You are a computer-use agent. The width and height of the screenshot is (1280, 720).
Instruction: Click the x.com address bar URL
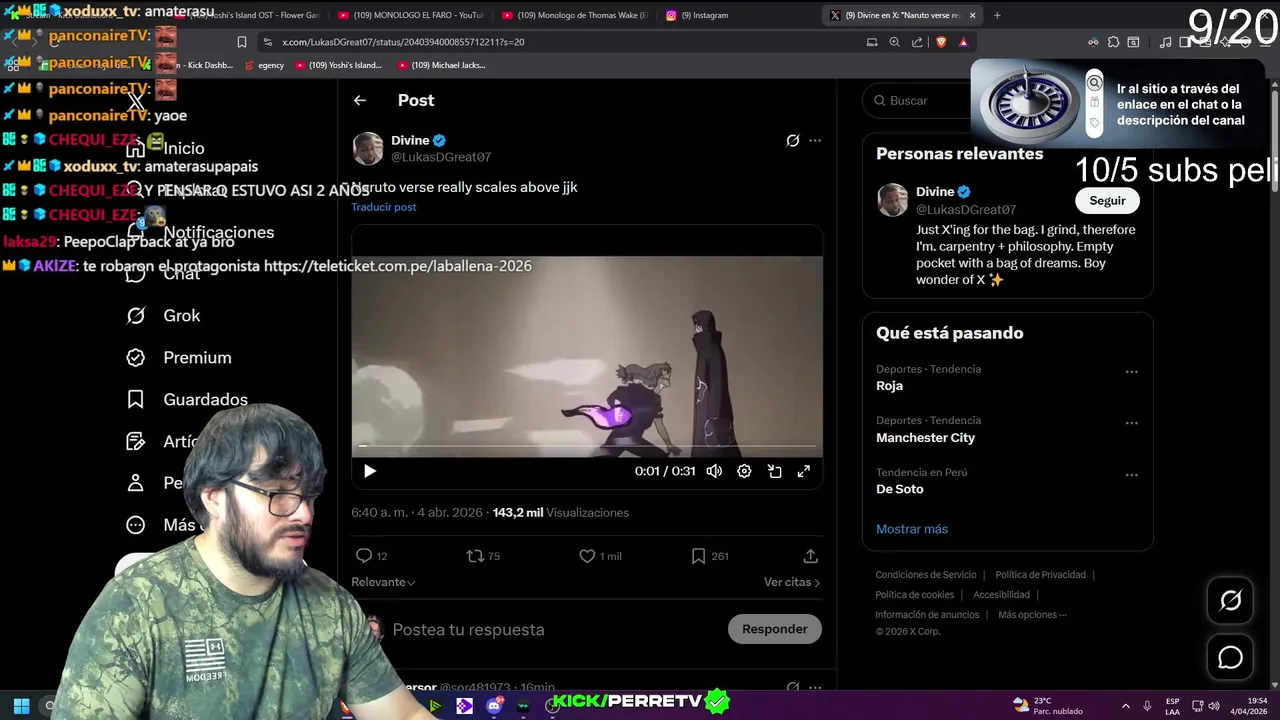coord(403,42)
